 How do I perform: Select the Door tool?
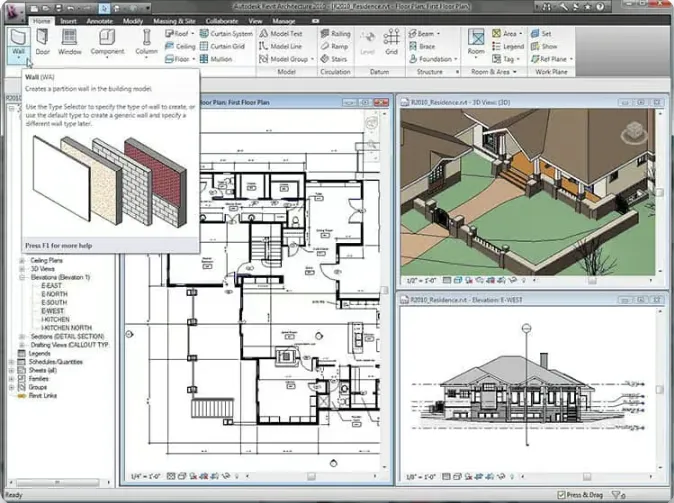click(43, 43)
